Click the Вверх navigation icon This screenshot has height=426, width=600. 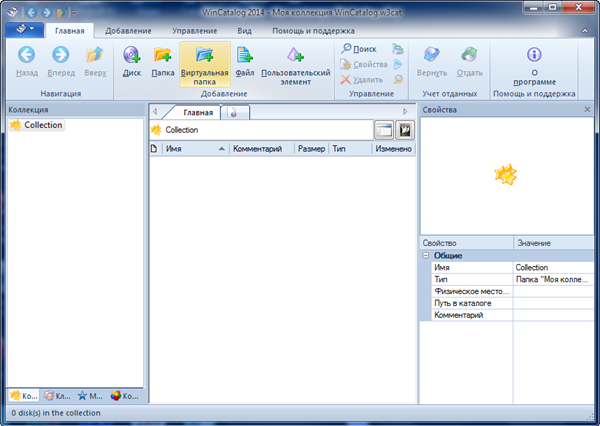click(x=95, y=58)
